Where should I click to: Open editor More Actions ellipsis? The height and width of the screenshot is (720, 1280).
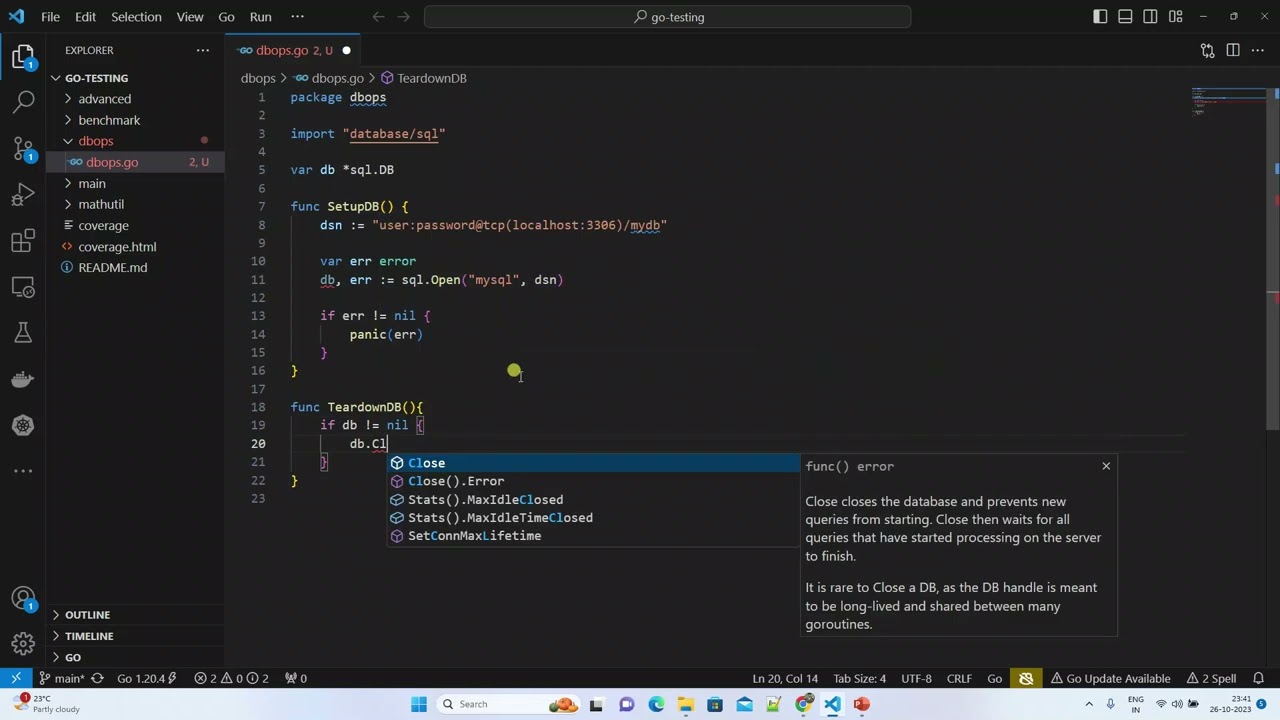point(1258,50)
